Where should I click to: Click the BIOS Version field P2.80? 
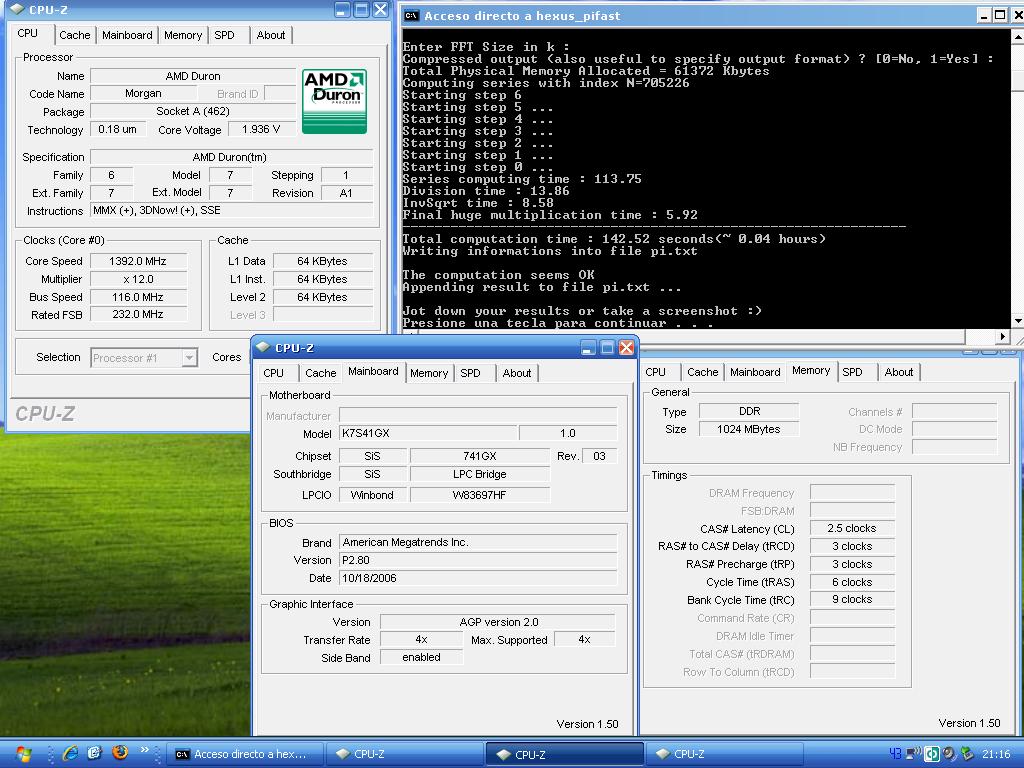(x=478, y=560)
